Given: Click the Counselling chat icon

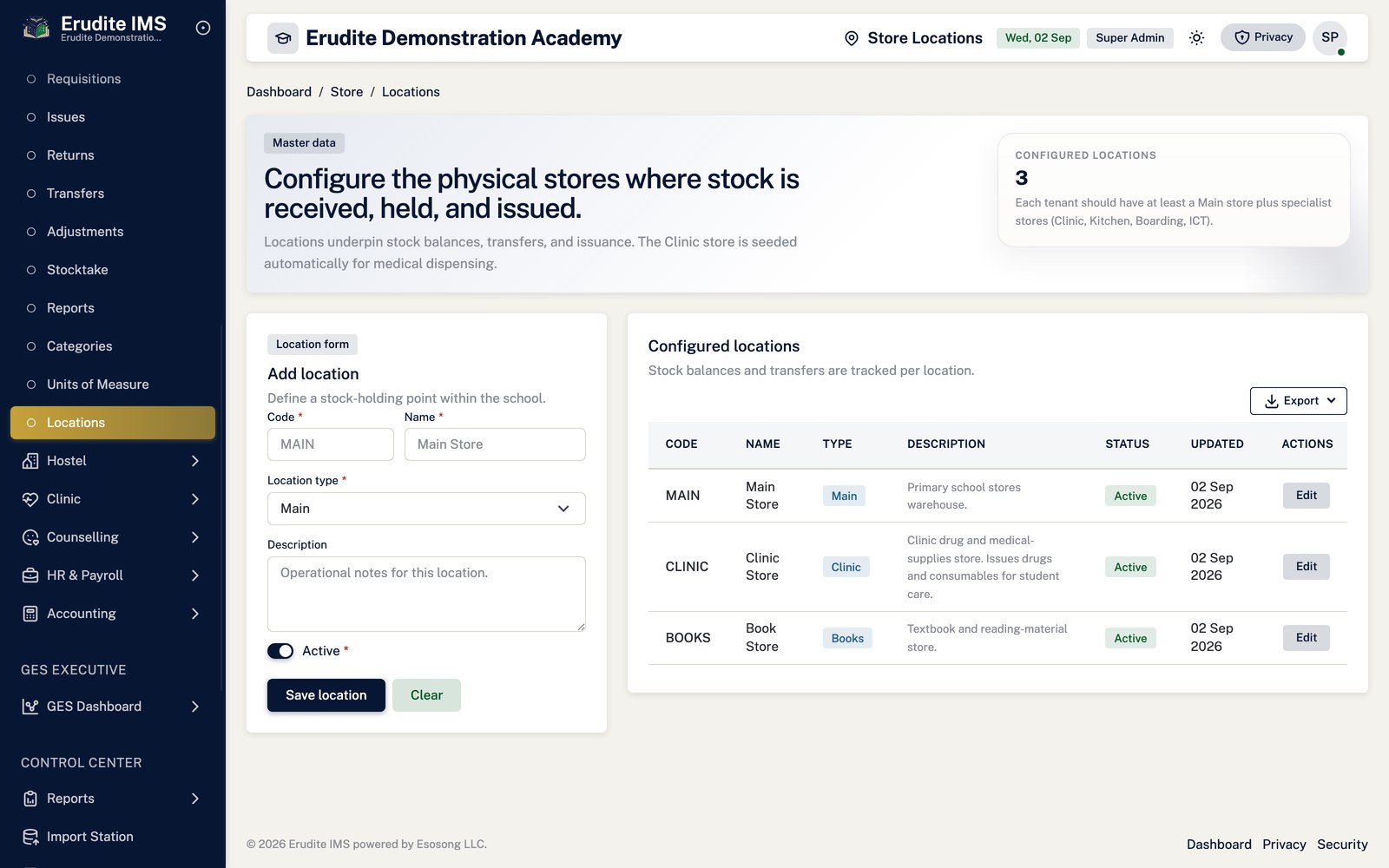Looking at the screenshot, I should [x=30, y=537].
